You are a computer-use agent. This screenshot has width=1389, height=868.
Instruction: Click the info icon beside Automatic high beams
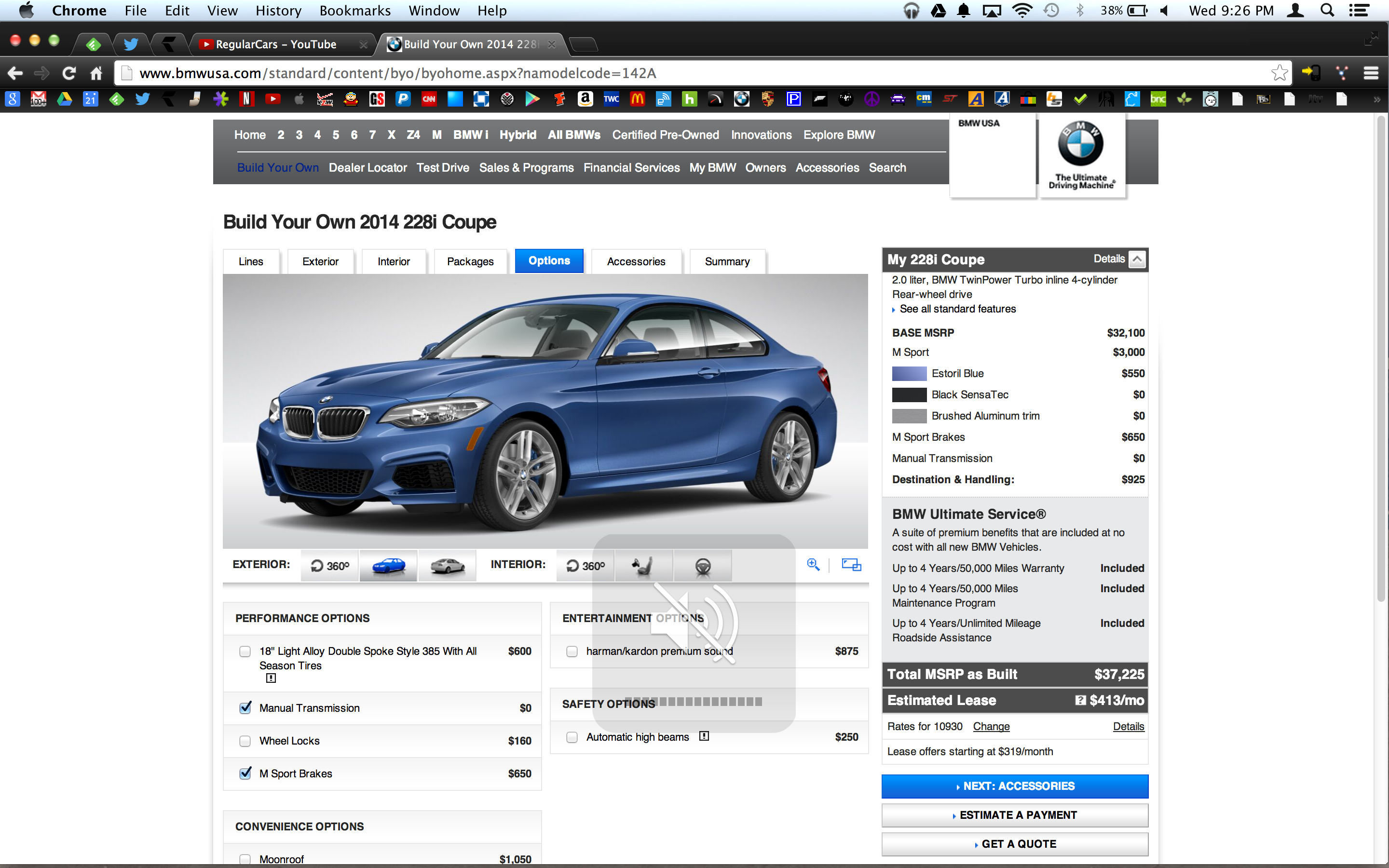point(704,736)
